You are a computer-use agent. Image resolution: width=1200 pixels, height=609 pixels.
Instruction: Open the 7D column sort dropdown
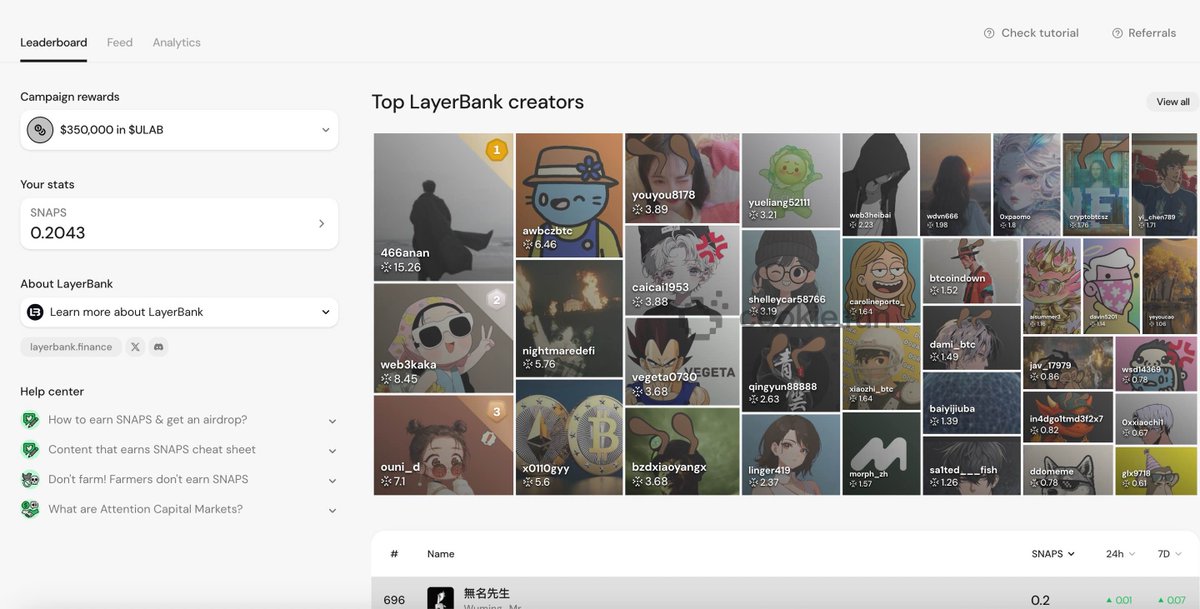tap(1169, 554)
